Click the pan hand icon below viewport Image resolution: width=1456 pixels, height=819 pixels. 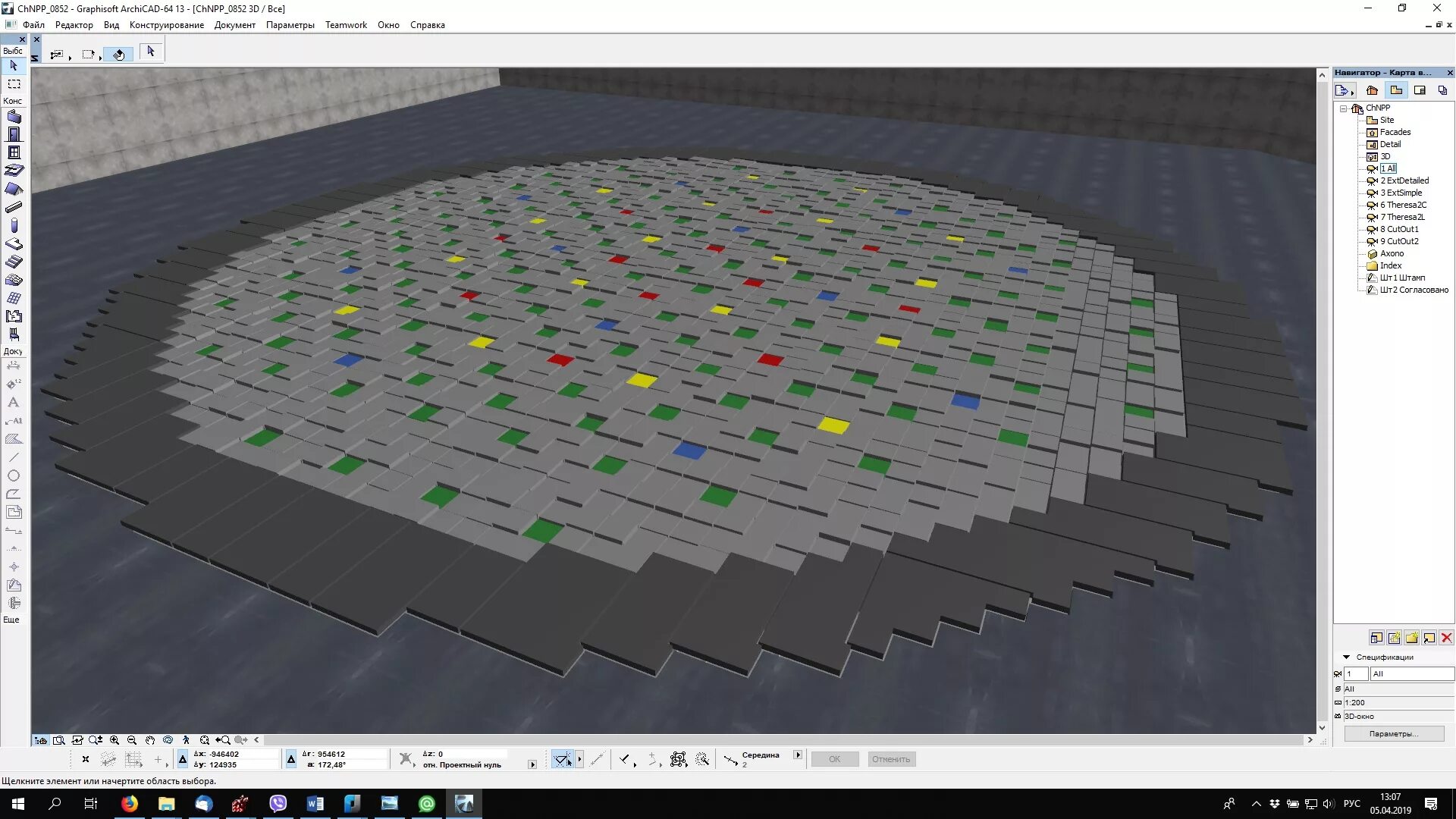150,740
